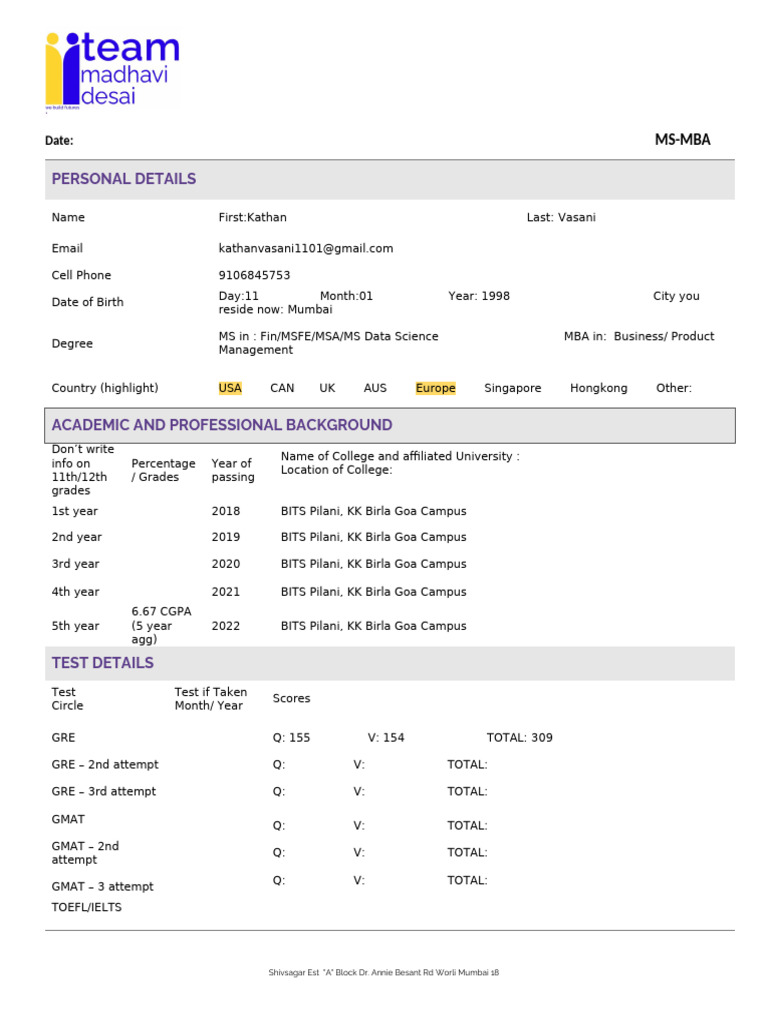Click year of passing '2019'
Screen dimensions: 768x1024
(225, 537)
